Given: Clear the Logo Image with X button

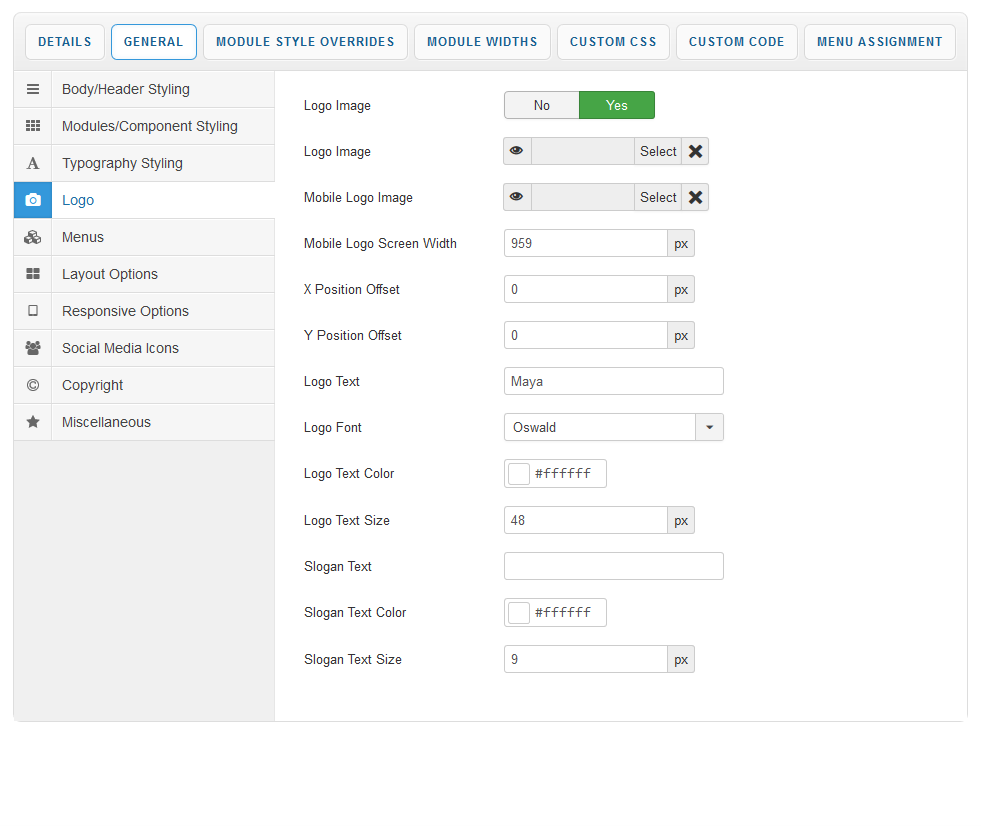Looking at the screenshot, I should coord(696,151).
